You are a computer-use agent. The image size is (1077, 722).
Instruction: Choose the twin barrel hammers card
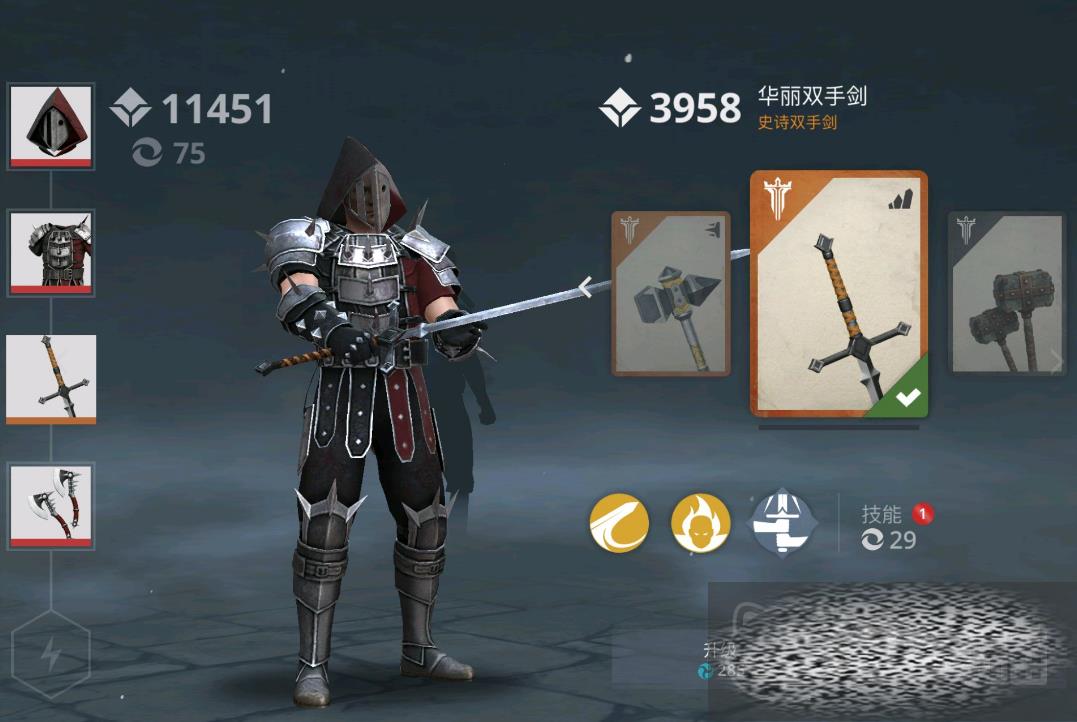[x=1006, y=293]
